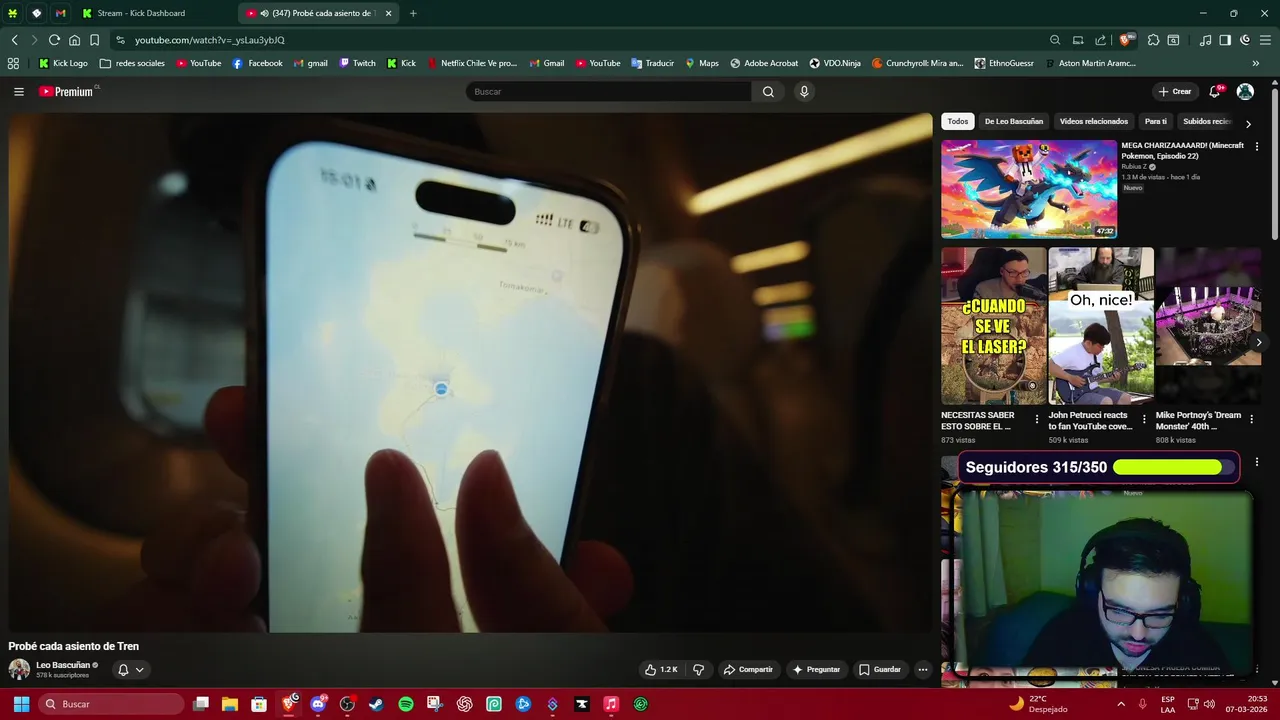This screenshot has width=1280, height=720.
Task: Expand hidden bookmarks double chevron
Action: coord(1255,63)
